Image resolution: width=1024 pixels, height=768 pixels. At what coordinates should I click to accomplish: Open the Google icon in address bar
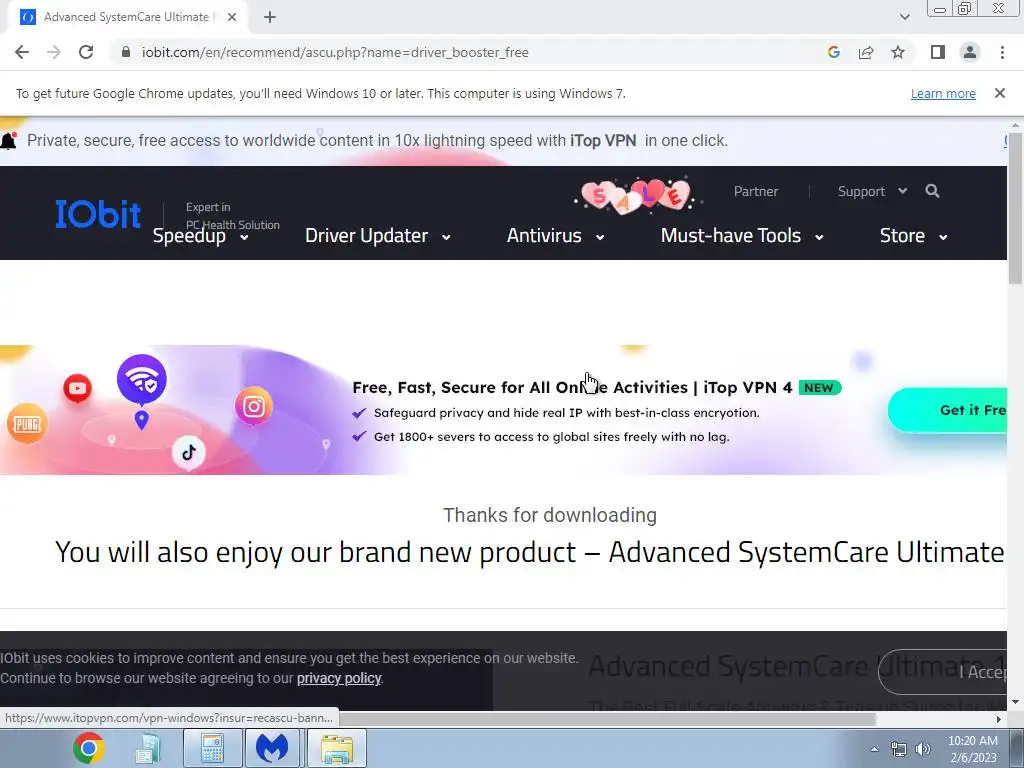point(833,52)
